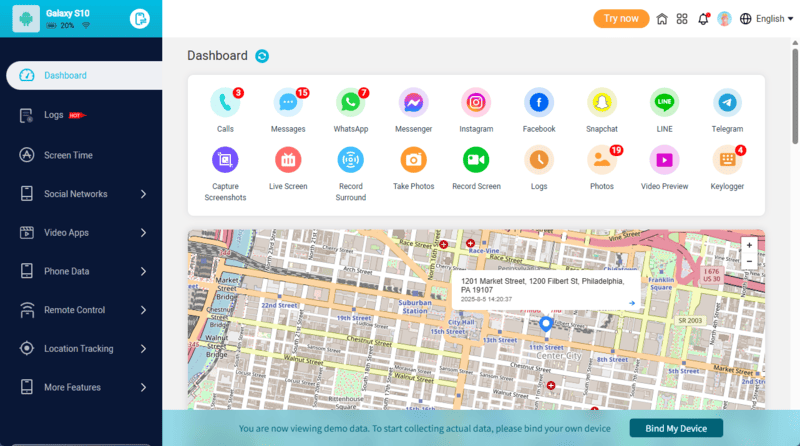Click the Bind My Device button
The width and height of the screenshot is (800, 446).
(x=675, y=428)
